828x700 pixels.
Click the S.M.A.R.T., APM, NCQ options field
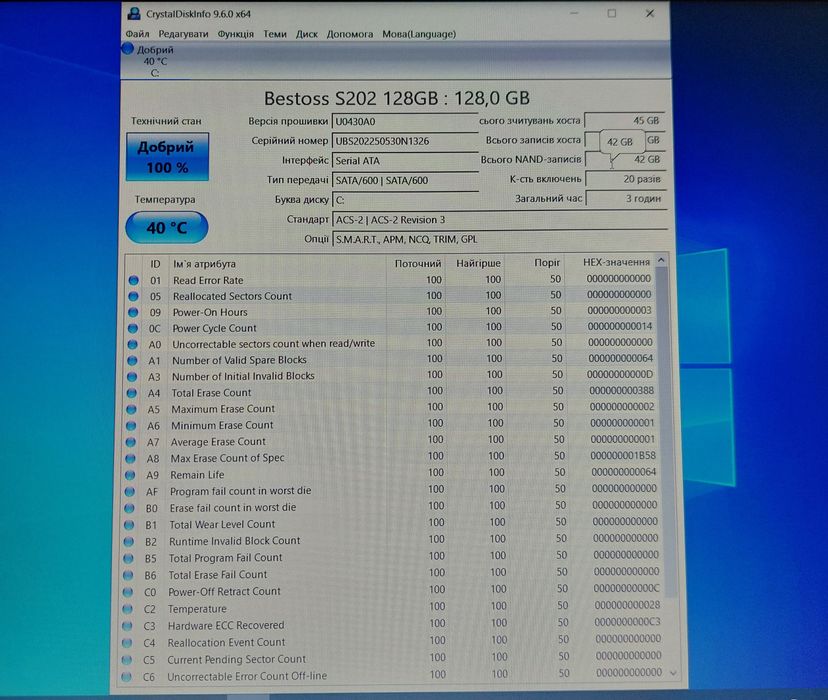point(500,239)
